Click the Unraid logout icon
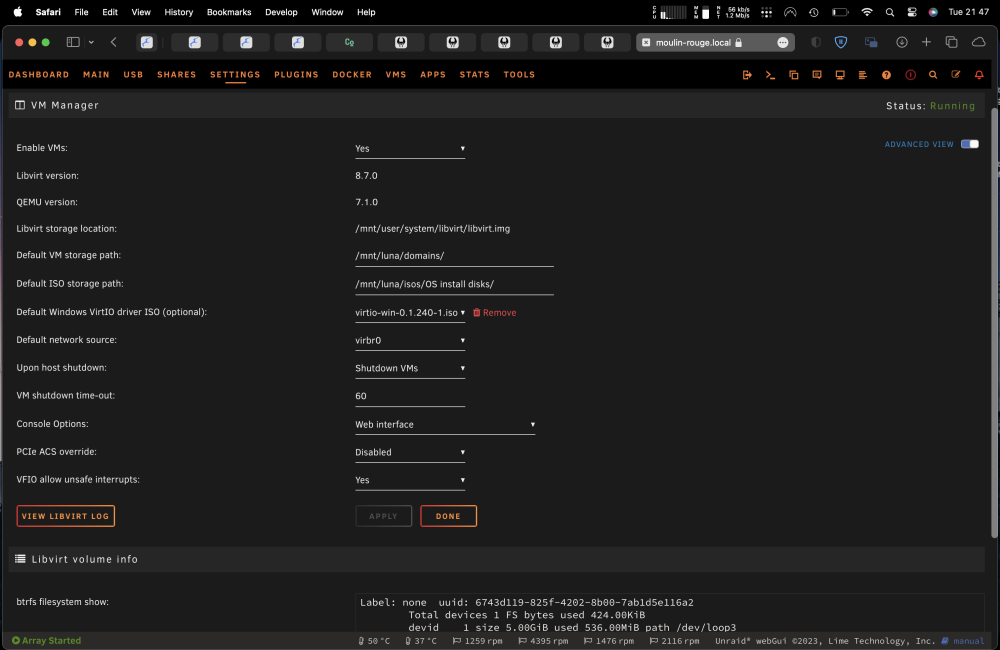The image size is (1000, 650). coord(747,75)
